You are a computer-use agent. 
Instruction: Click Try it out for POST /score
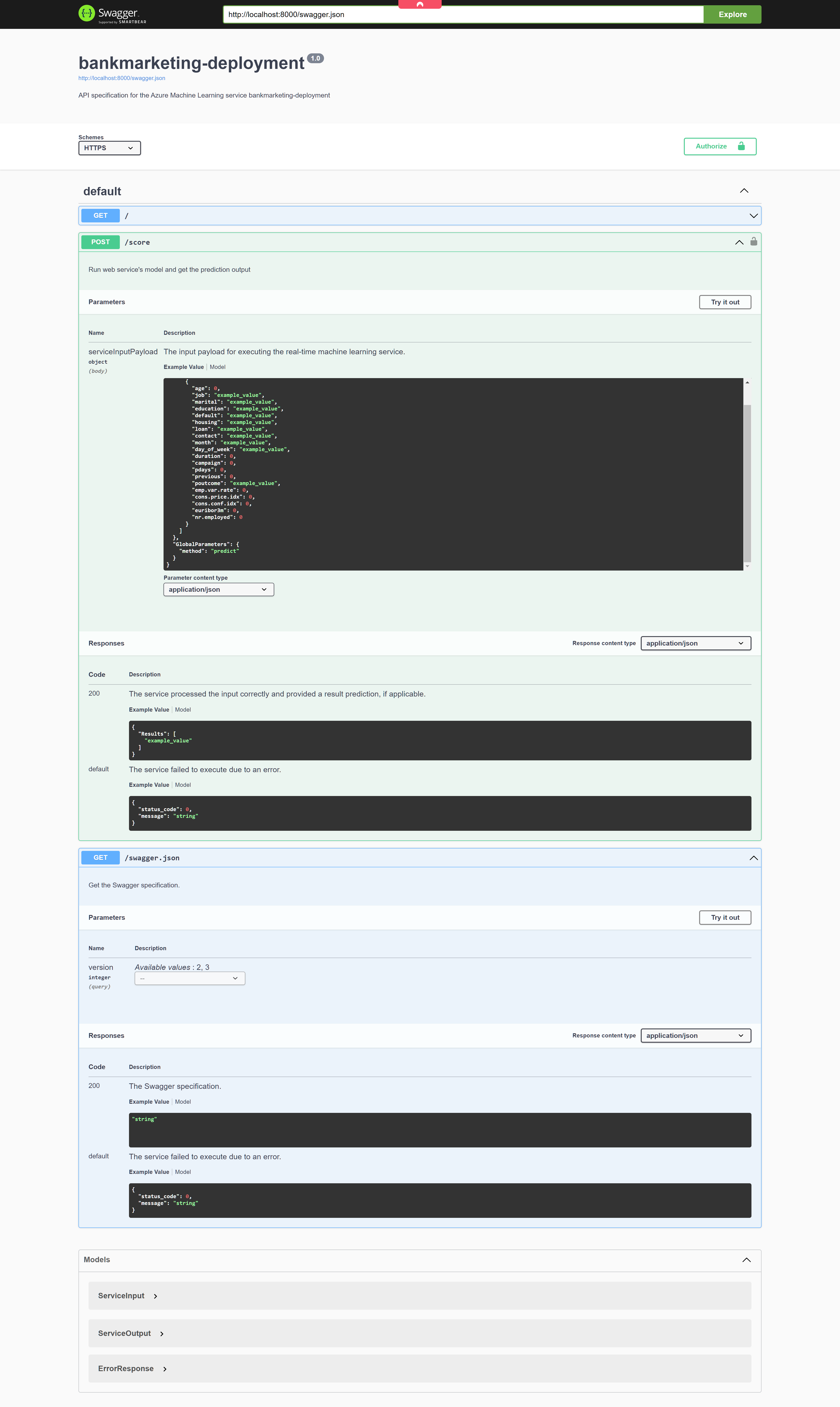click(725, 302)
